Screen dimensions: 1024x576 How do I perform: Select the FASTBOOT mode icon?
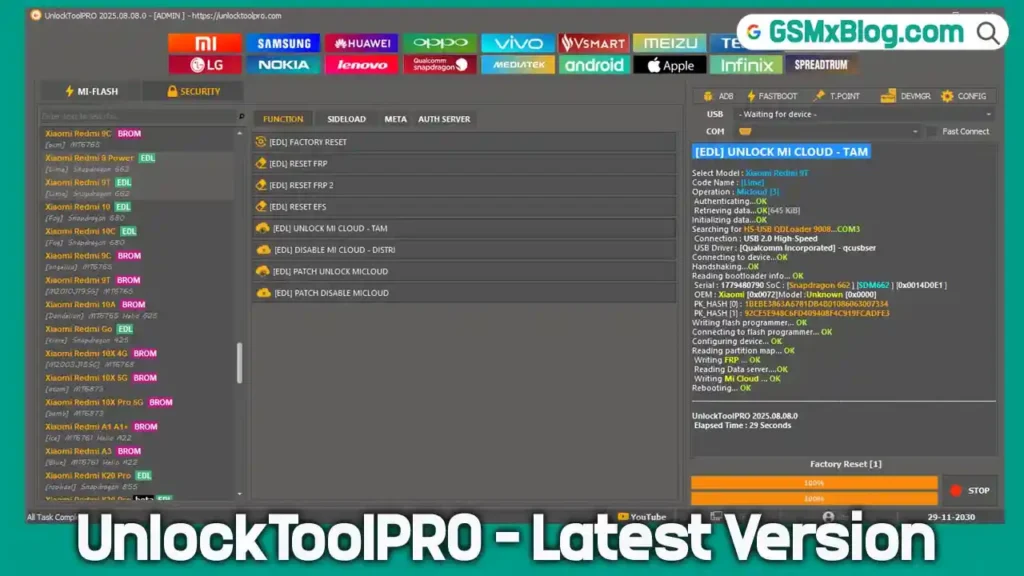(775, 96)
